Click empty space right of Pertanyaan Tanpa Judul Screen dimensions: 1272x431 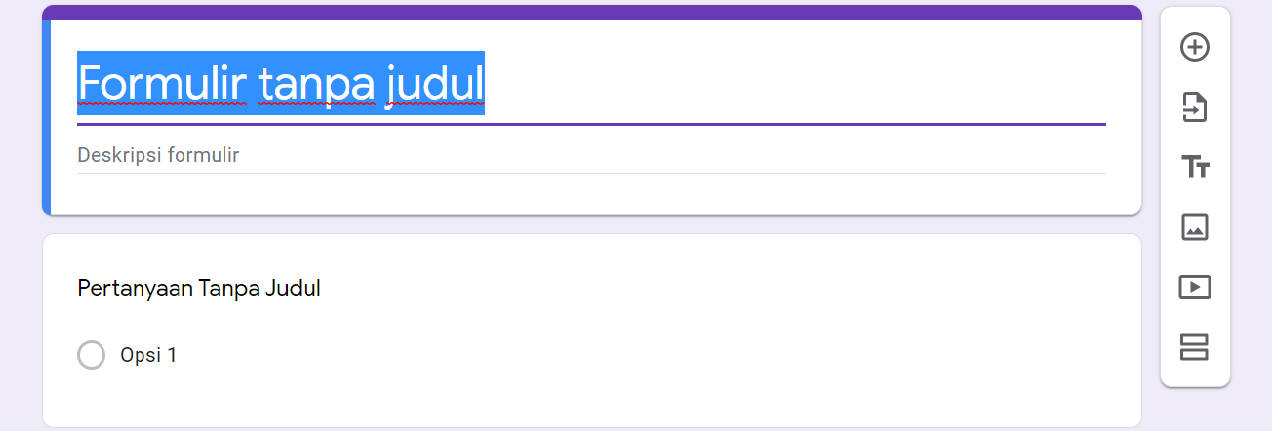[700, 289]
